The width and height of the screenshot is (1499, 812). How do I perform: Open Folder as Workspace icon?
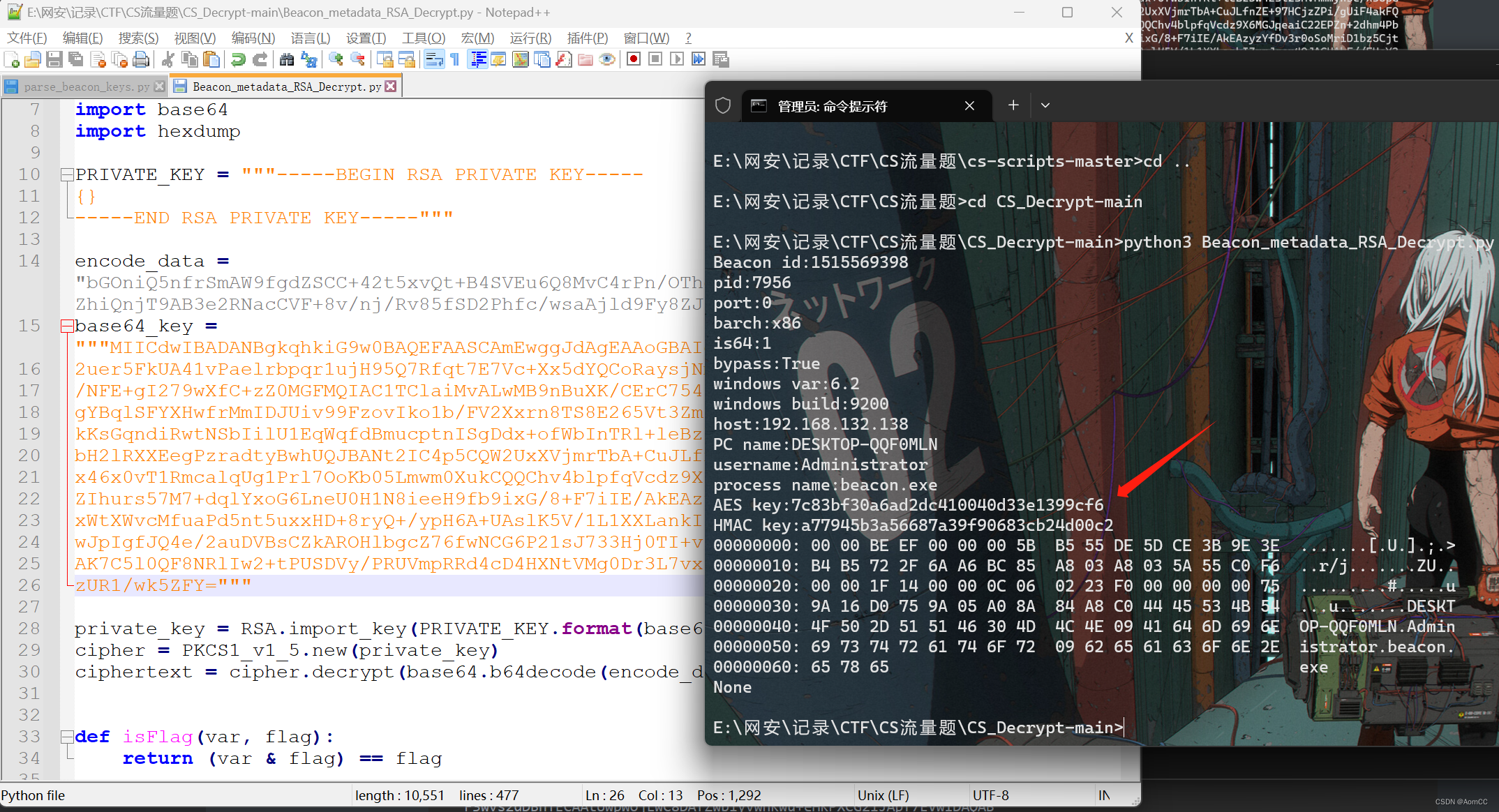coord(586,60)
